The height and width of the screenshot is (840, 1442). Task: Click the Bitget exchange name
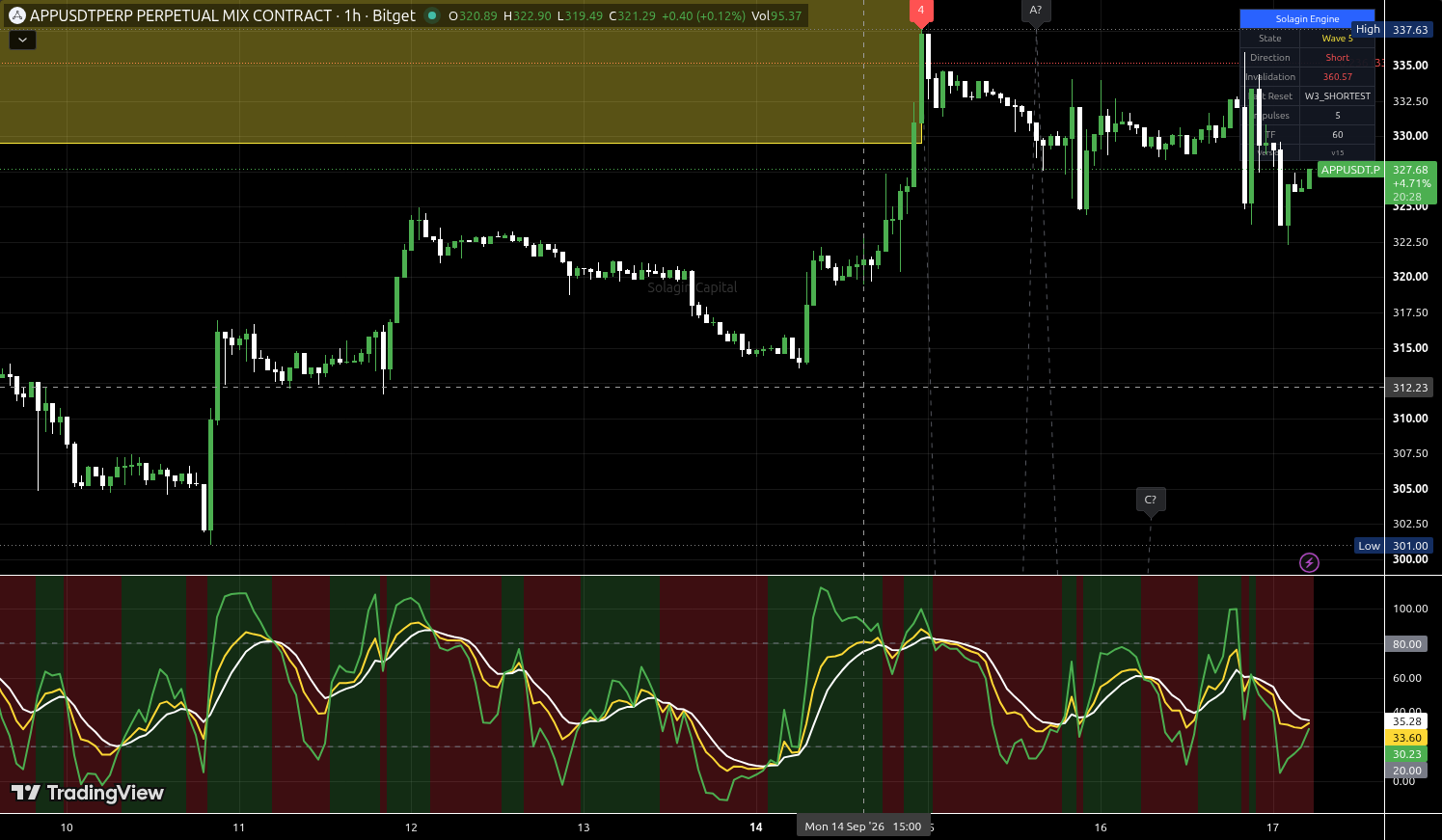click(x=394, y=15)
